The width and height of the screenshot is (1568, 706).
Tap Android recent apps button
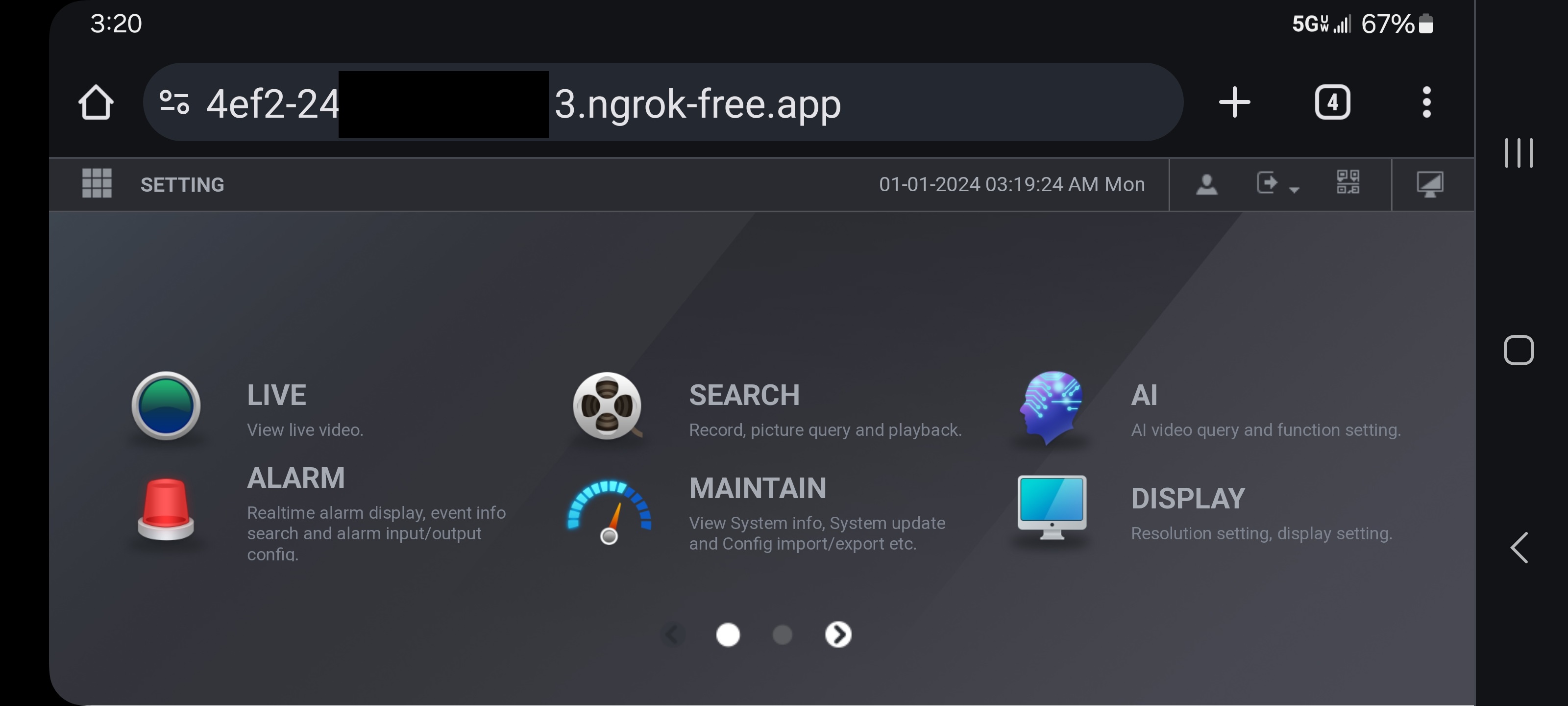(1518, 153)
